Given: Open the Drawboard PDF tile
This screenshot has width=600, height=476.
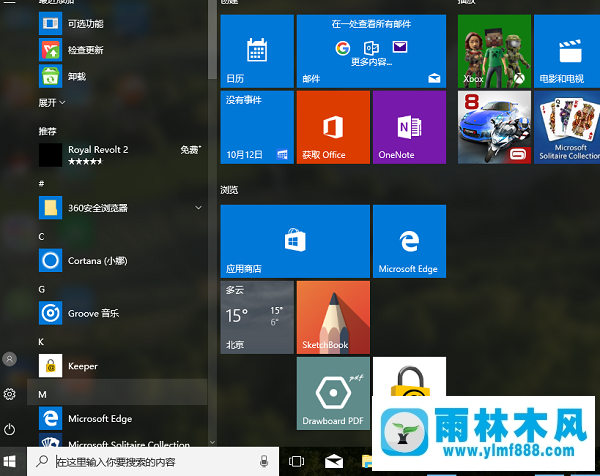Looking at the screenshot, I should 333,393.
